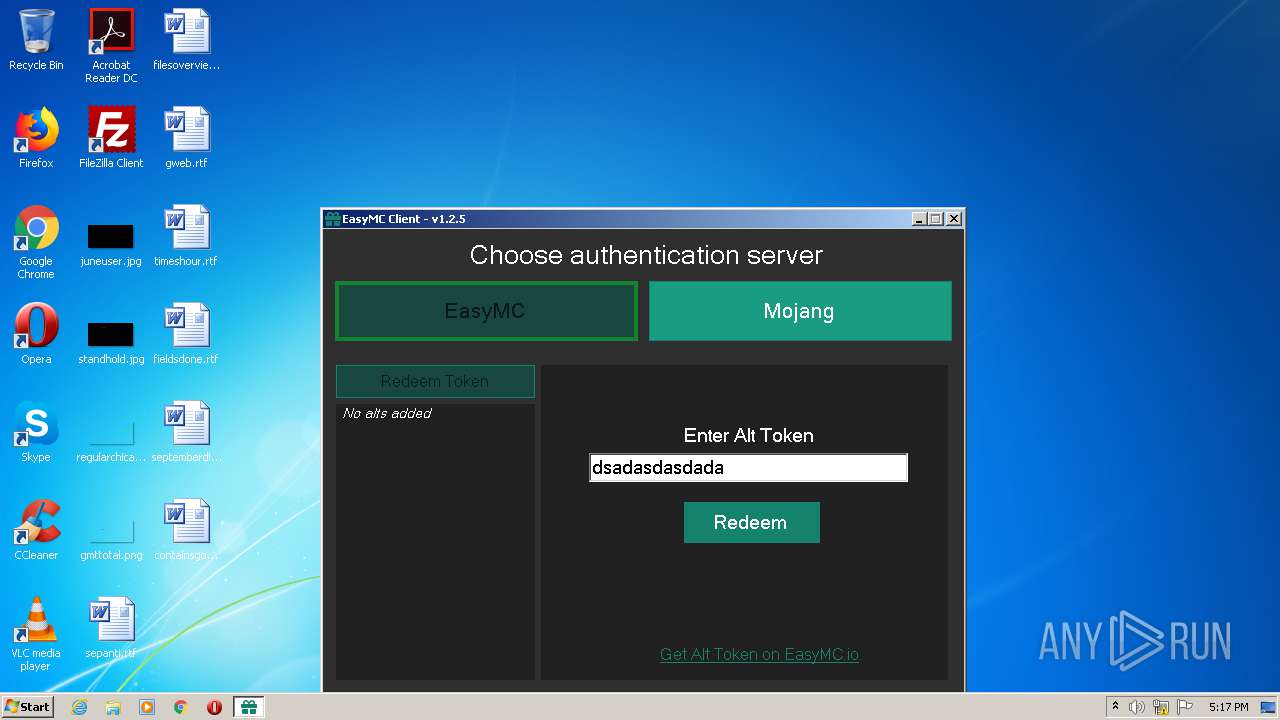The image size is (1280, 720).
Task: Choose EasyMC authentication server
Action: pos(486,311)
